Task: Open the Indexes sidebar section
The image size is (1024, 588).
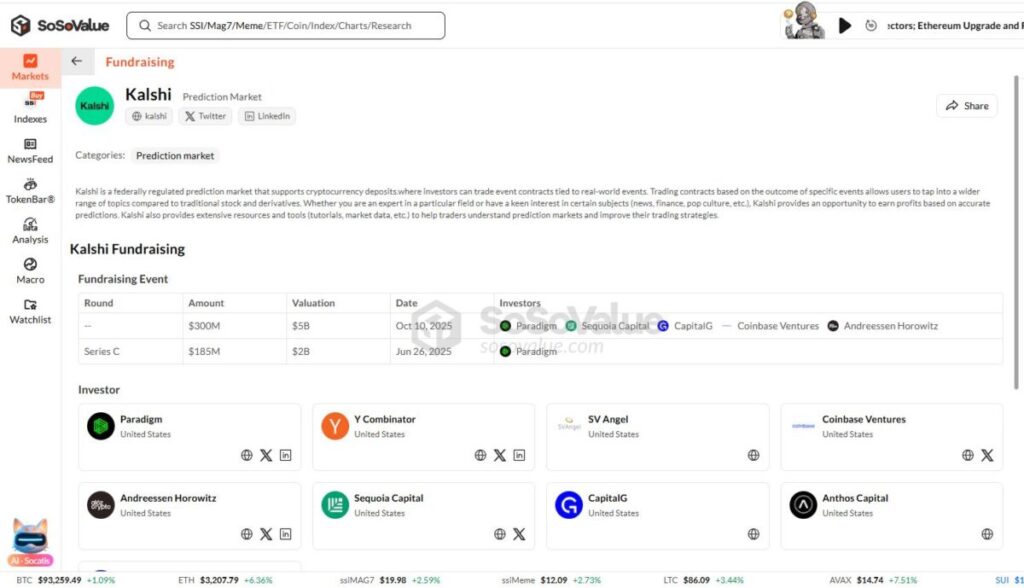Action: pyautogui.click(x=30, y=108)
